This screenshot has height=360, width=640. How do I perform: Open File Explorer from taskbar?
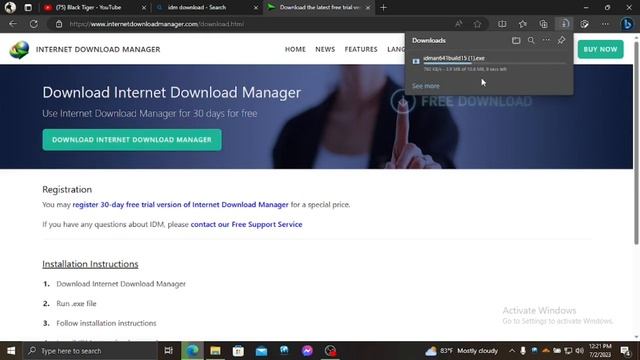(x=215, y=351)
